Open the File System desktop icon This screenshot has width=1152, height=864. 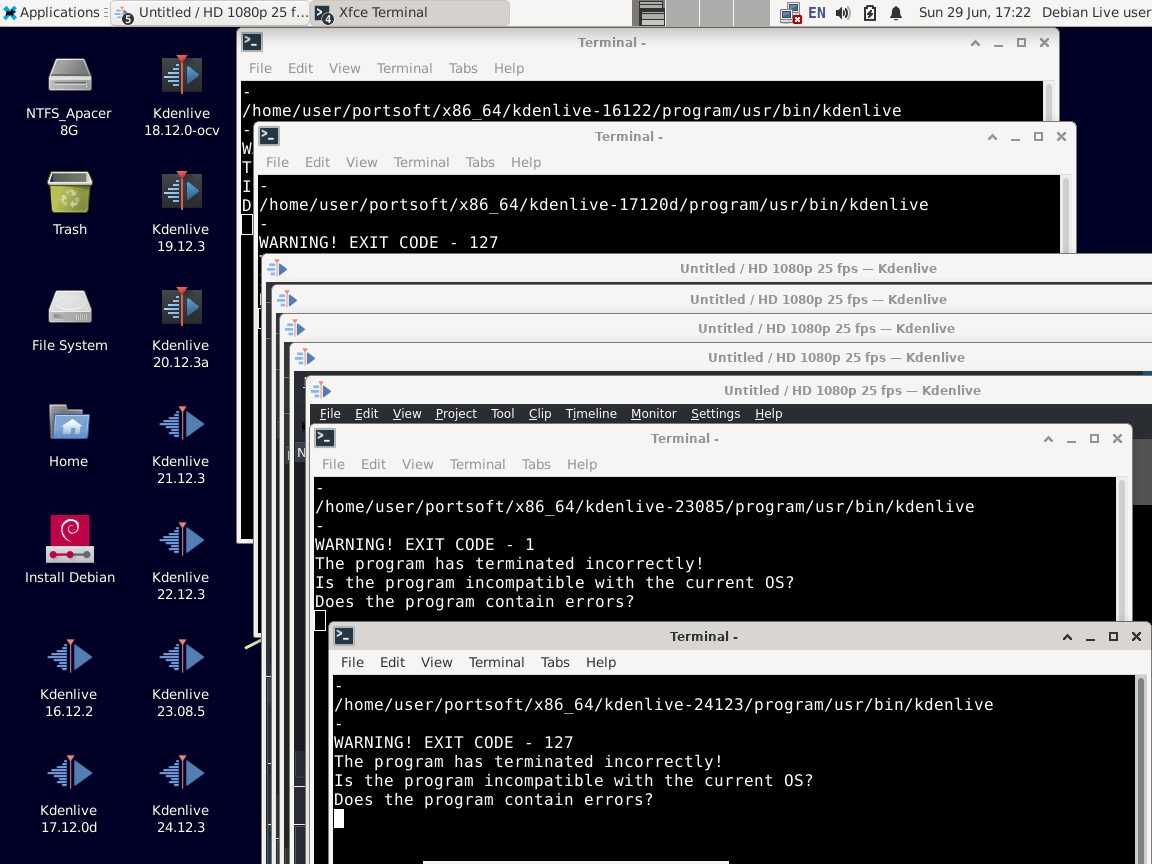69,319
